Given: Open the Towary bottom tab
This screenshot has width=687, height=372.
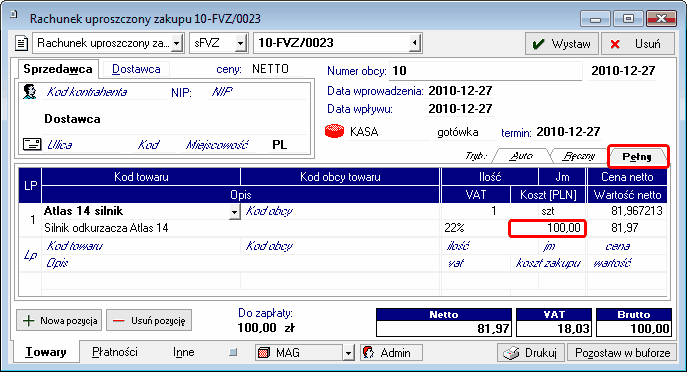Looking at the screenshot, I should pos(46,352).
